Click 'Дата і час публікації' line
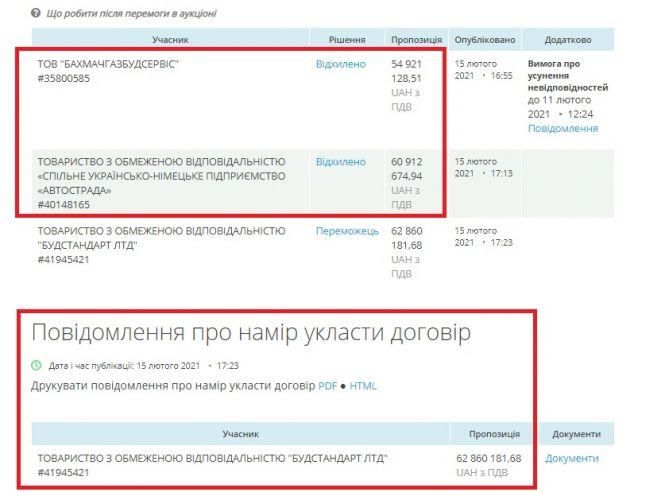665x492 pixels. (x=144, y=366)
